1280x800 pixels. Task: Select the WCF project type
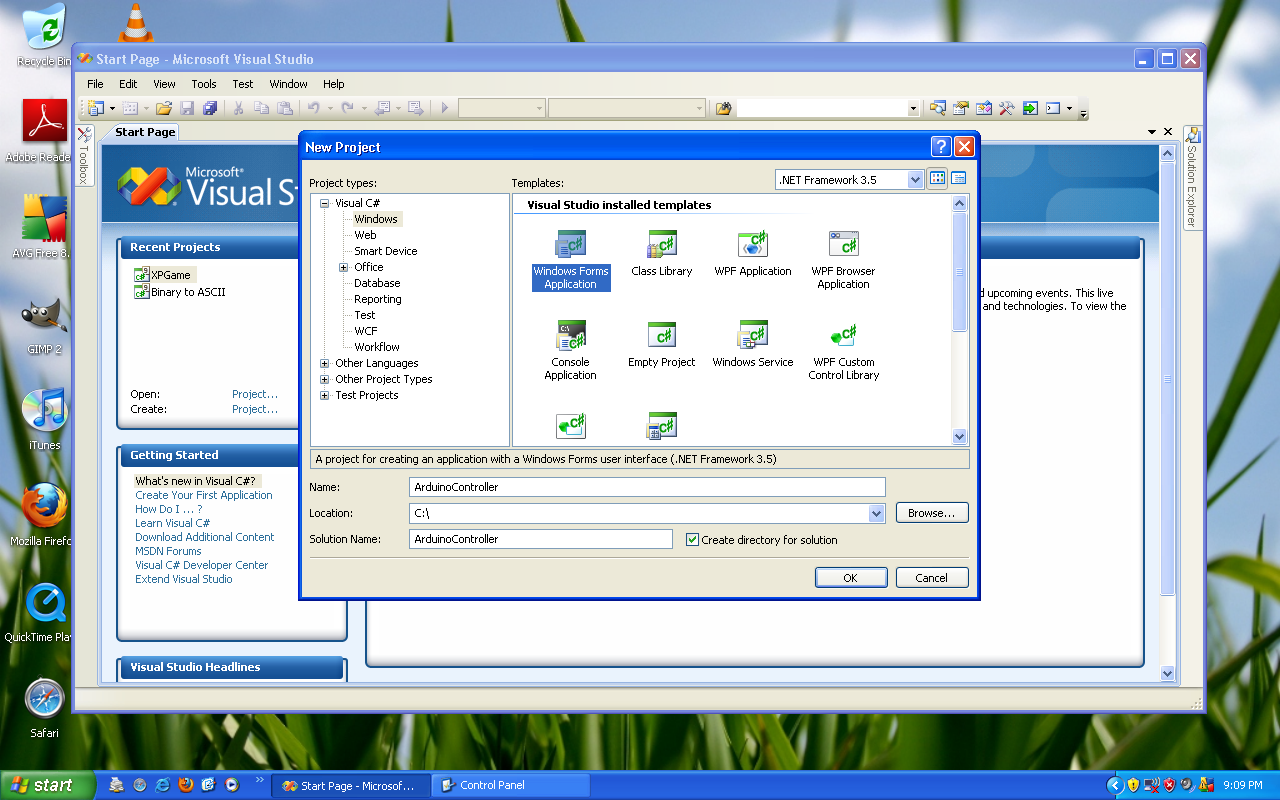(x=366, y=331)
